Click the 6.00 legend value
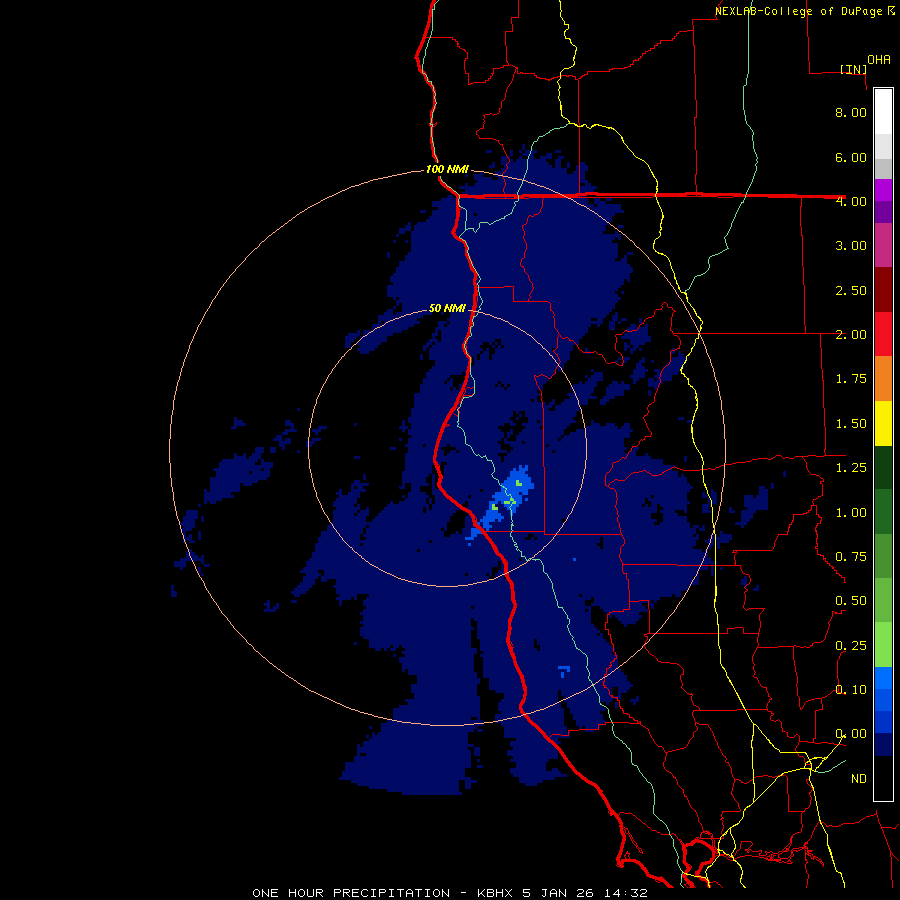This screenshot has height=900, width=900. pos(851,157)
